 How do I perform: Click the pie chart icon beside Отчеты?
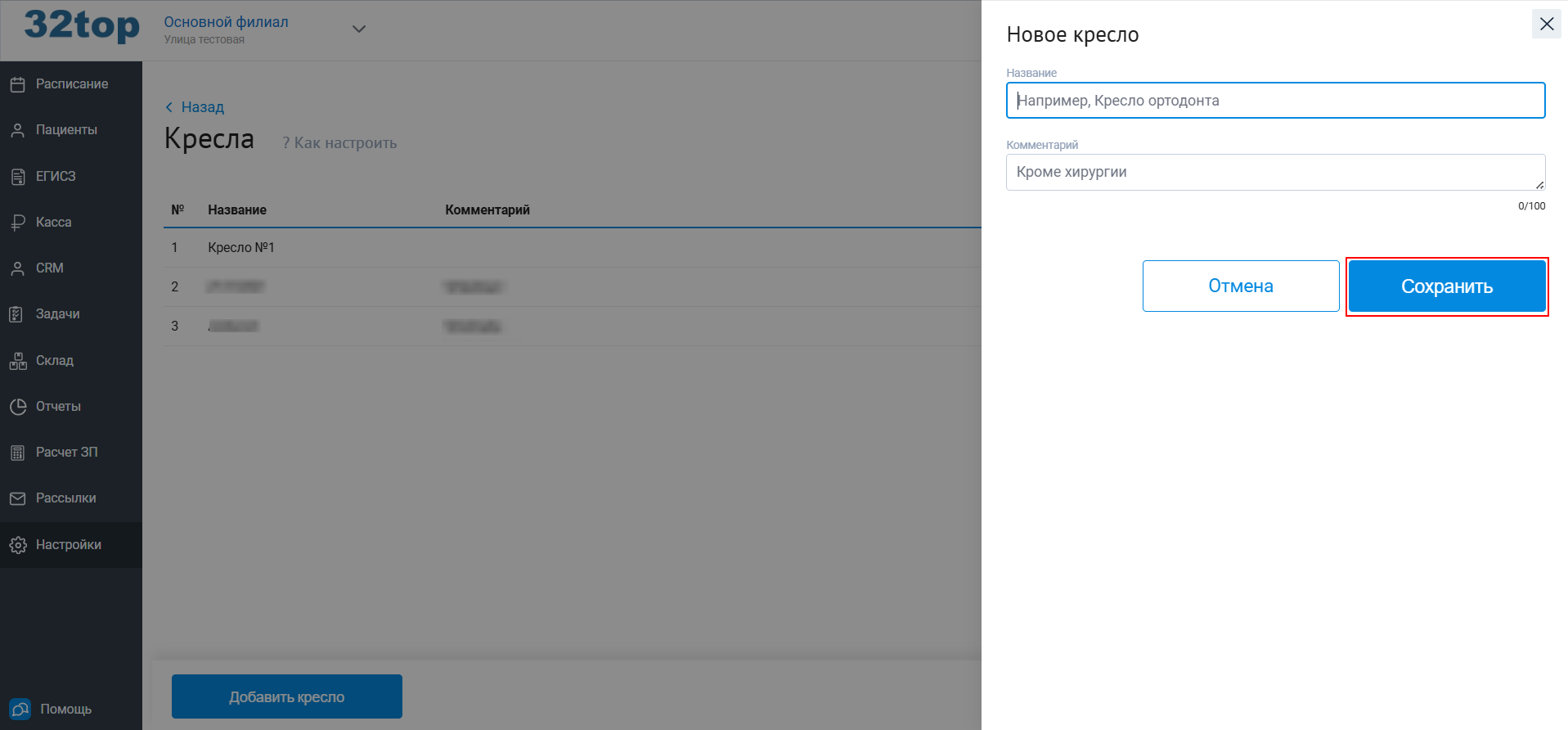pos(17,407)
